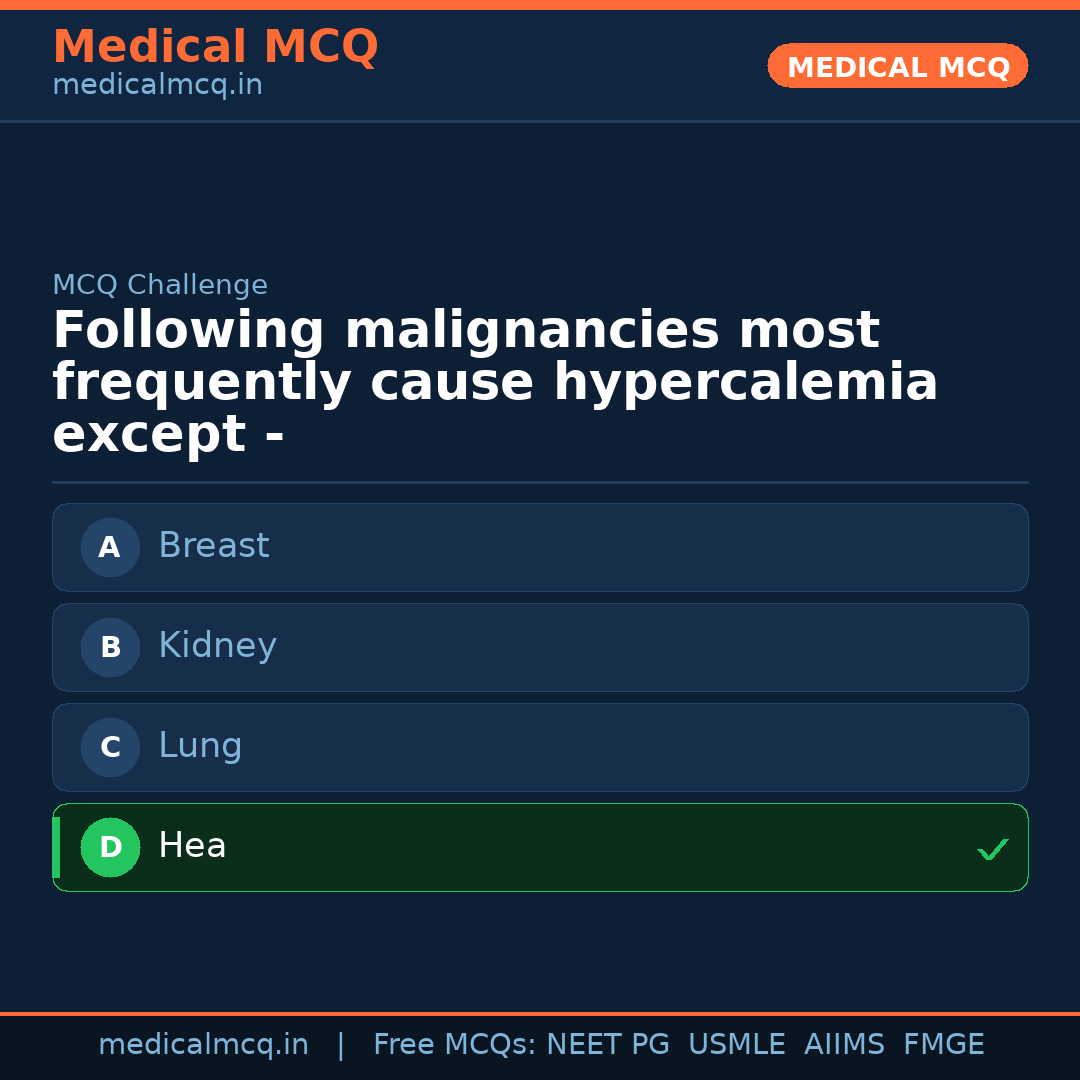The width and height of the screenshot is (1080, 1080).
Task: Click the green checkmark on option D
Action: pyautogui.click(x=992, y=849)
